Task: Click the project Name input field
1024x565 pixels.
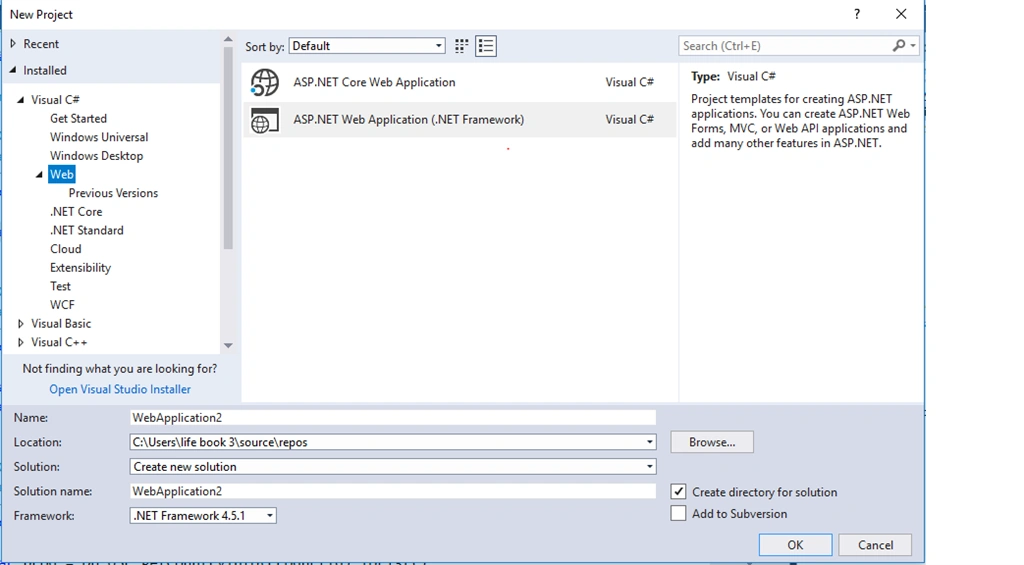Action: (392, 417)
